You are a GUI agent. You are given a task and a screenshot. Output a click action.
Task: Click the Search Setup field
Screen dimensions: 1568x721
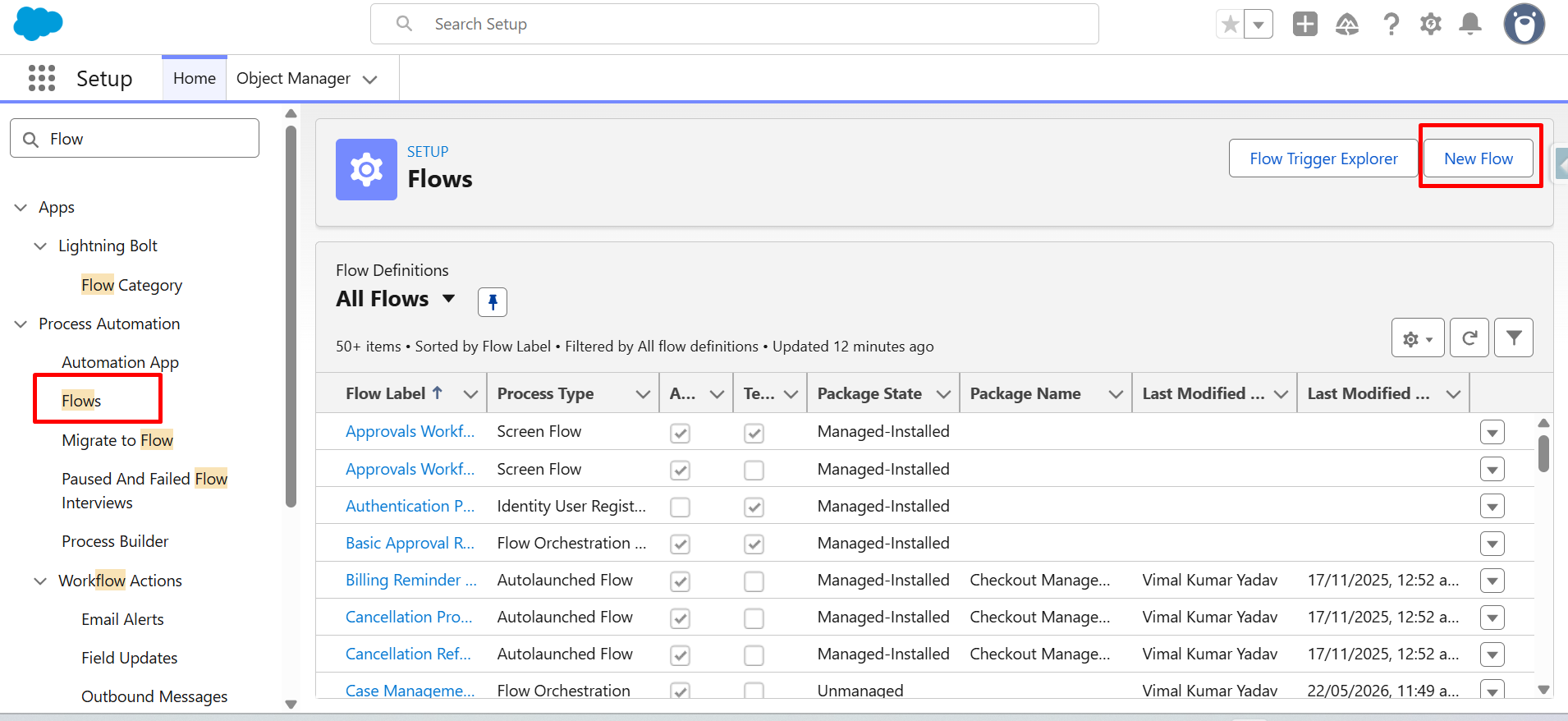click(735, 24)
